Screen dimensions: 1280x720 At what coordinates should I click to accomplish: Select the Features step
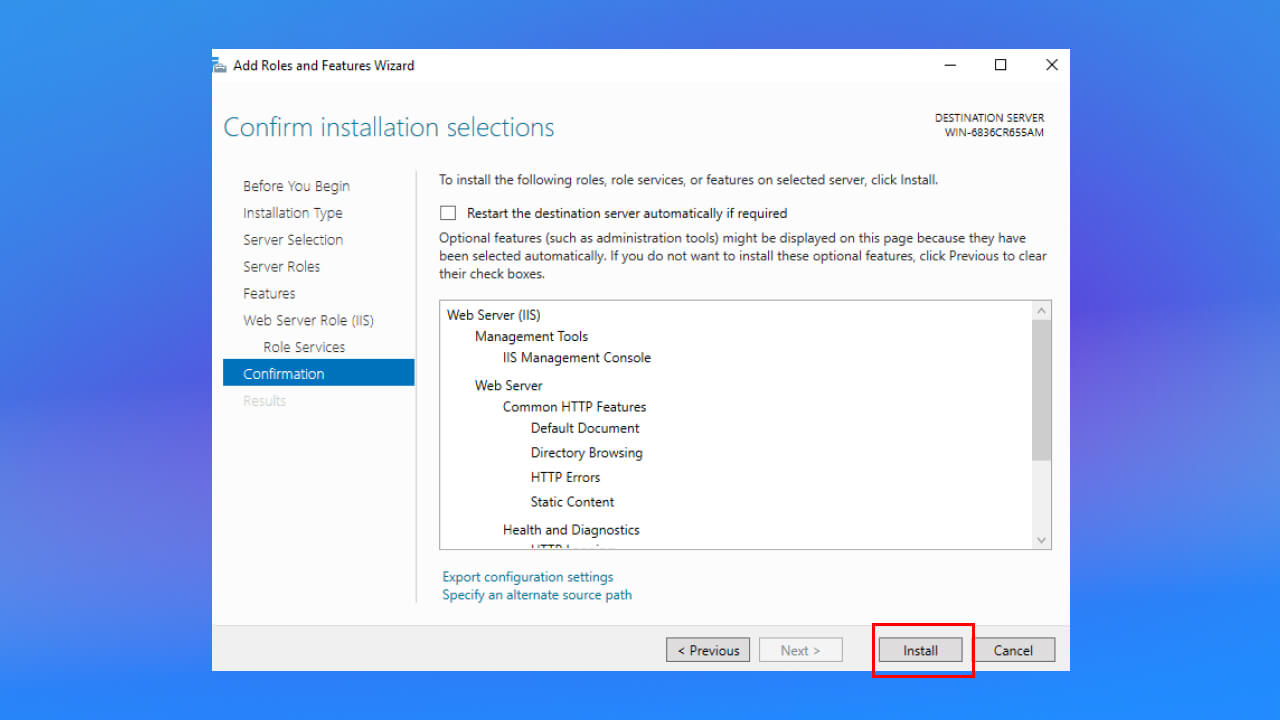point(269,294)
